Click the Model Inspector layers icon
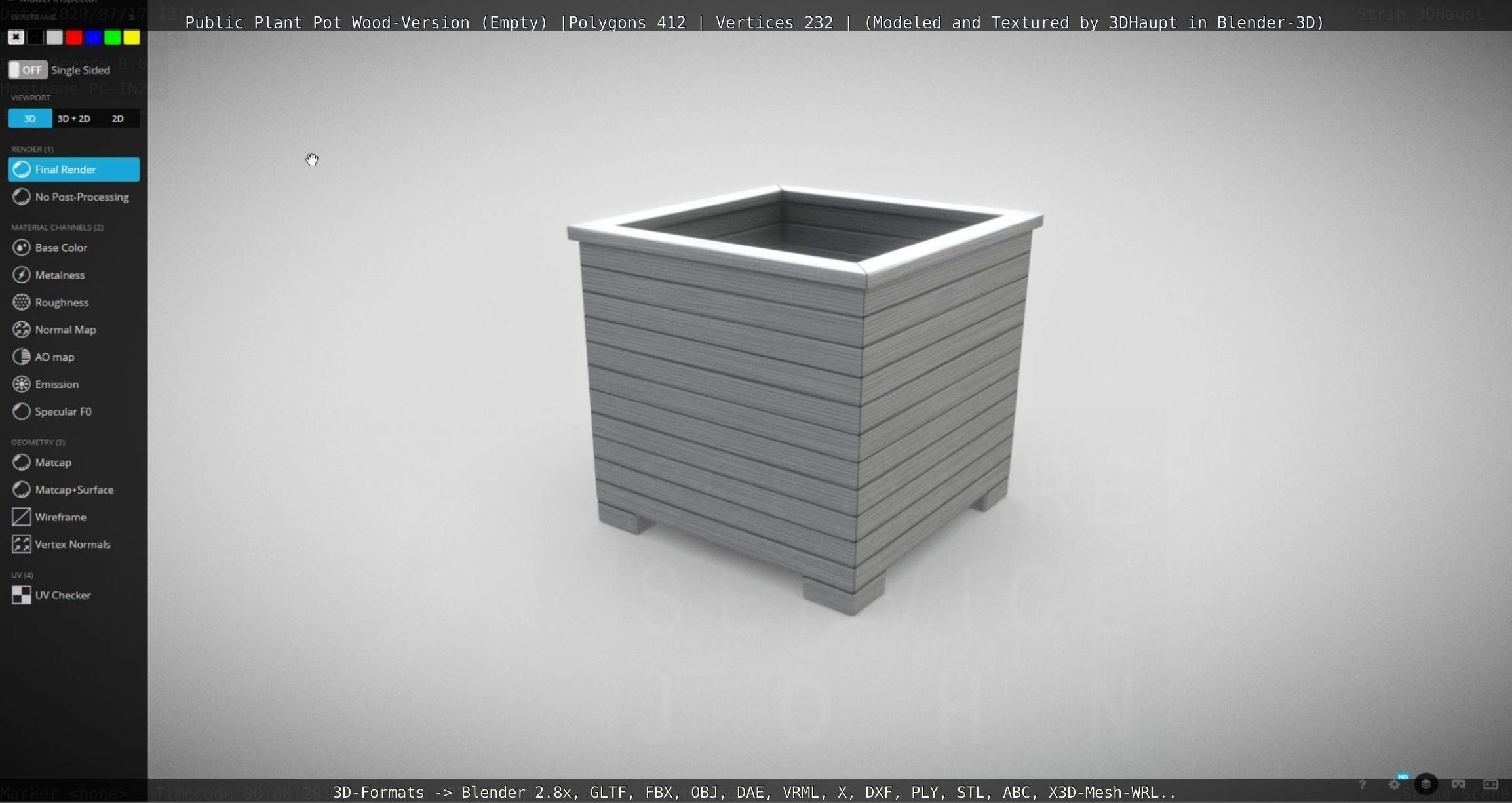The height and width of the screenshot is (803, 1512). pos(1426,784)
